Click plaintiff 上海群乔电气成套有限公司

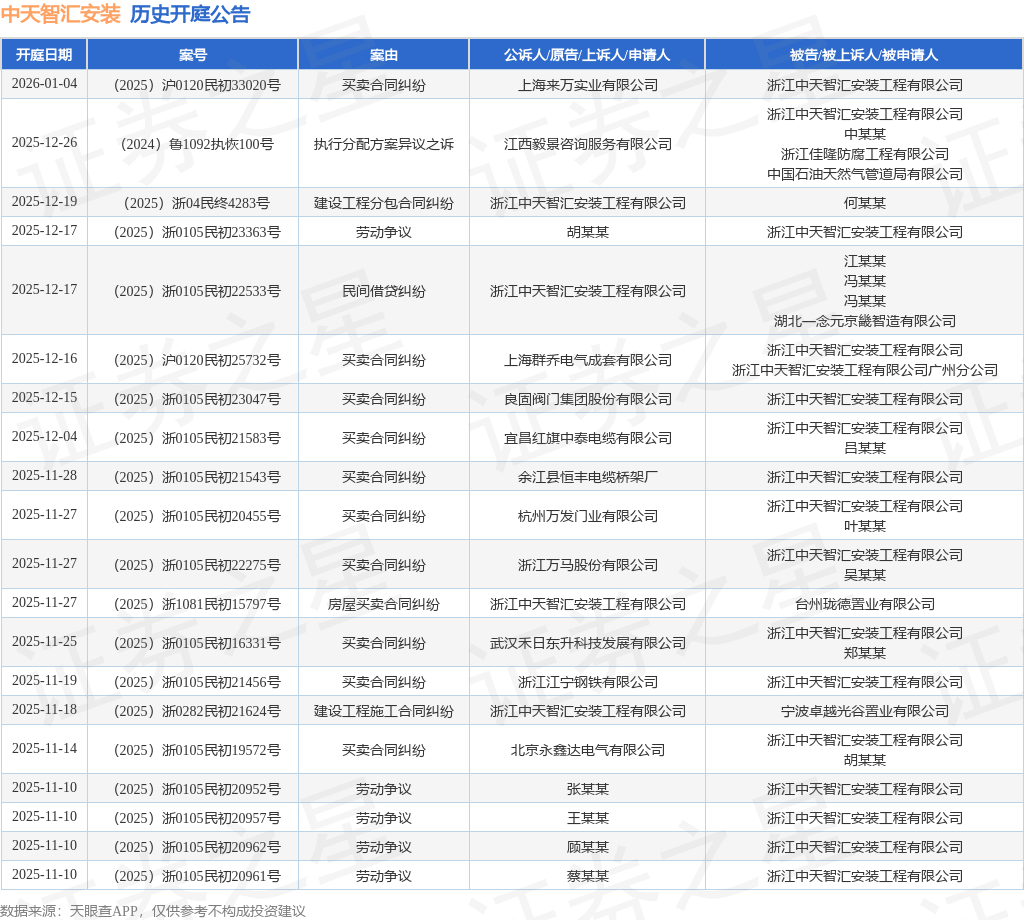(588, 360)
